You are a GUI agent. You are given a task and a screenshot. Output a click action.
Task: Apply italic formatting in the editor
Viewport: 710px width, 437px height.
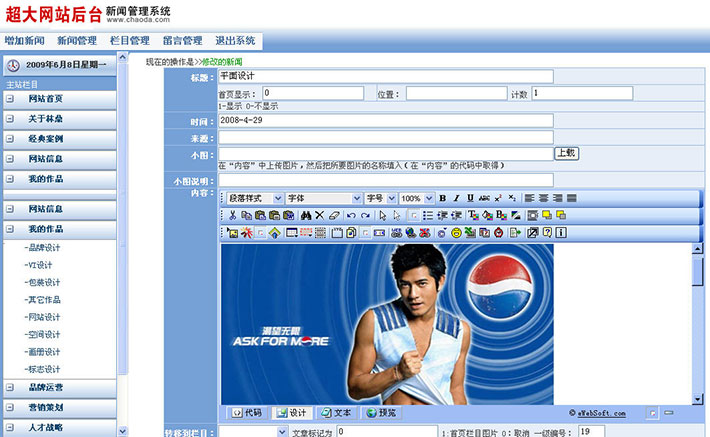point(455,198)
